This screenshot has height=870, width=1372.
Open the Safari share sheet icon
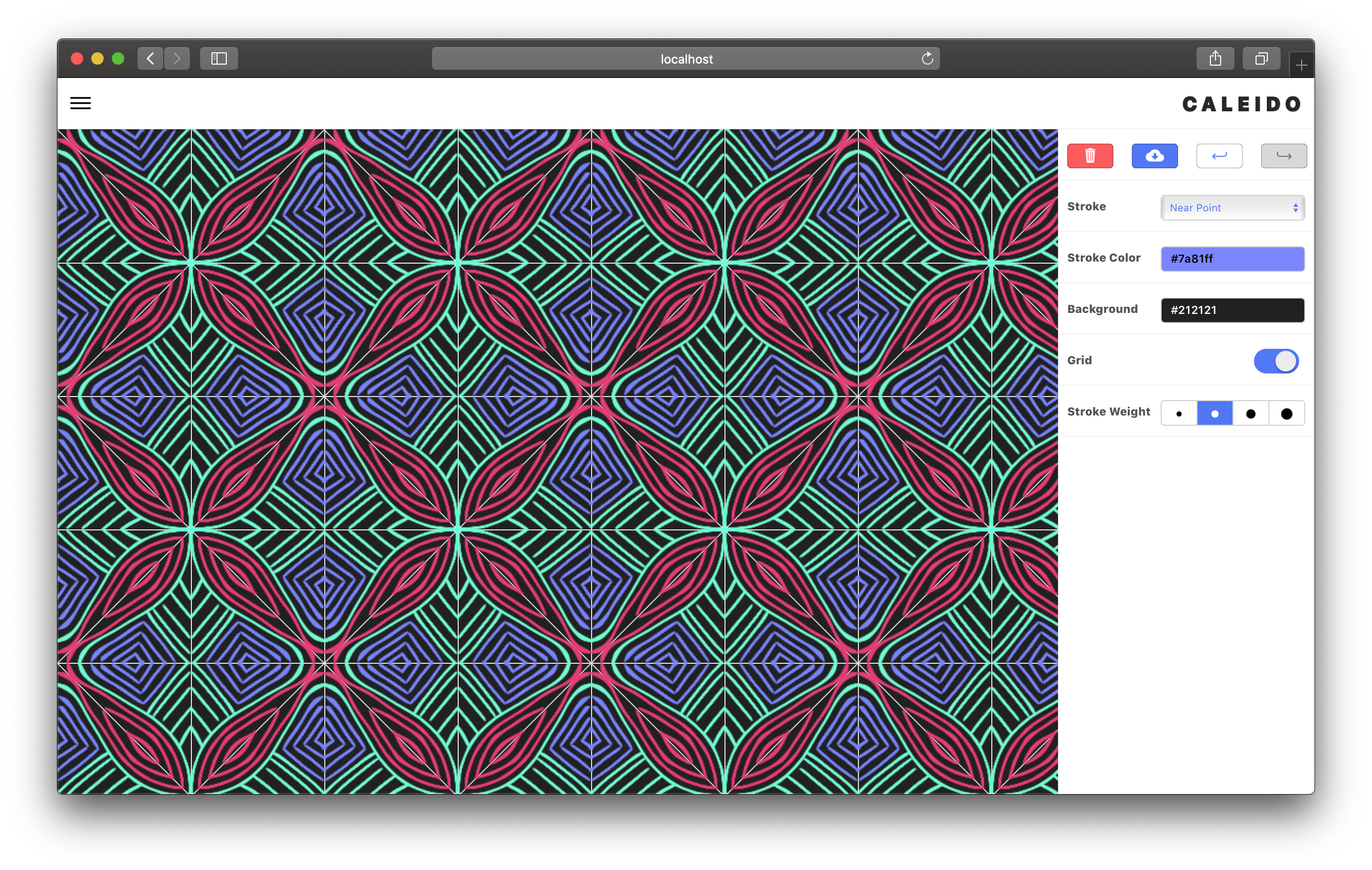click(x=1215, y=58)
